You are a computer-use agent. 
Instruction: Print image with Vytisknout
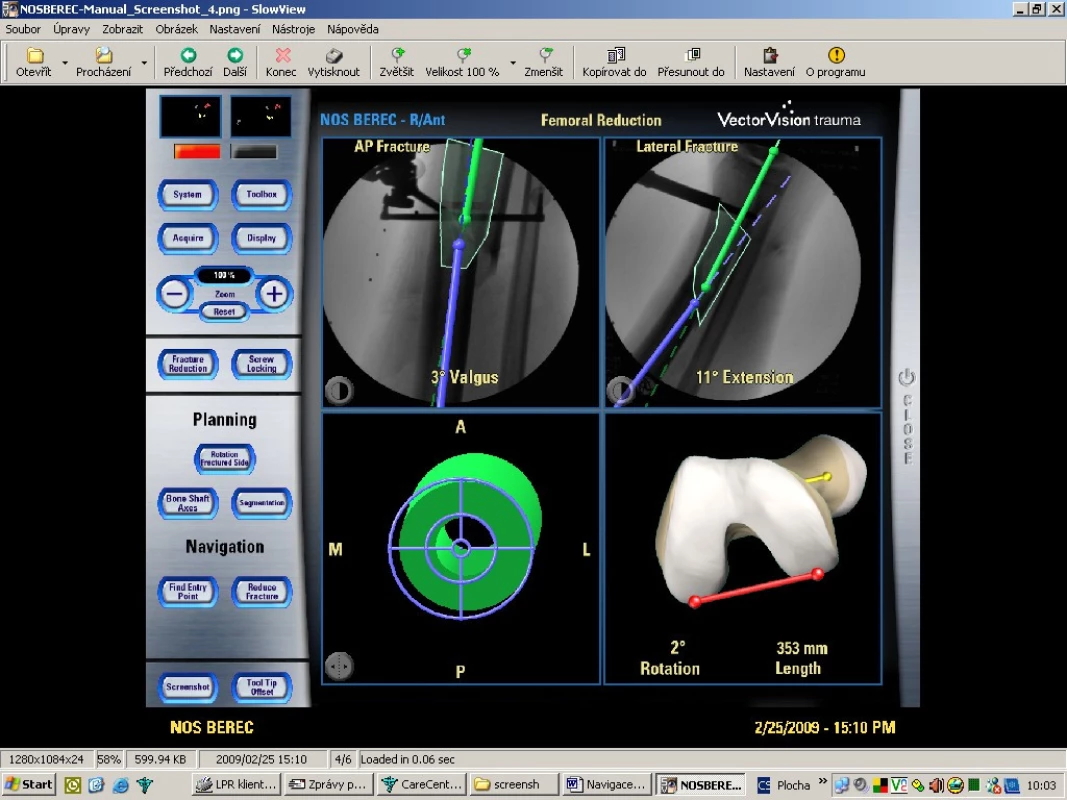point(333,63)
